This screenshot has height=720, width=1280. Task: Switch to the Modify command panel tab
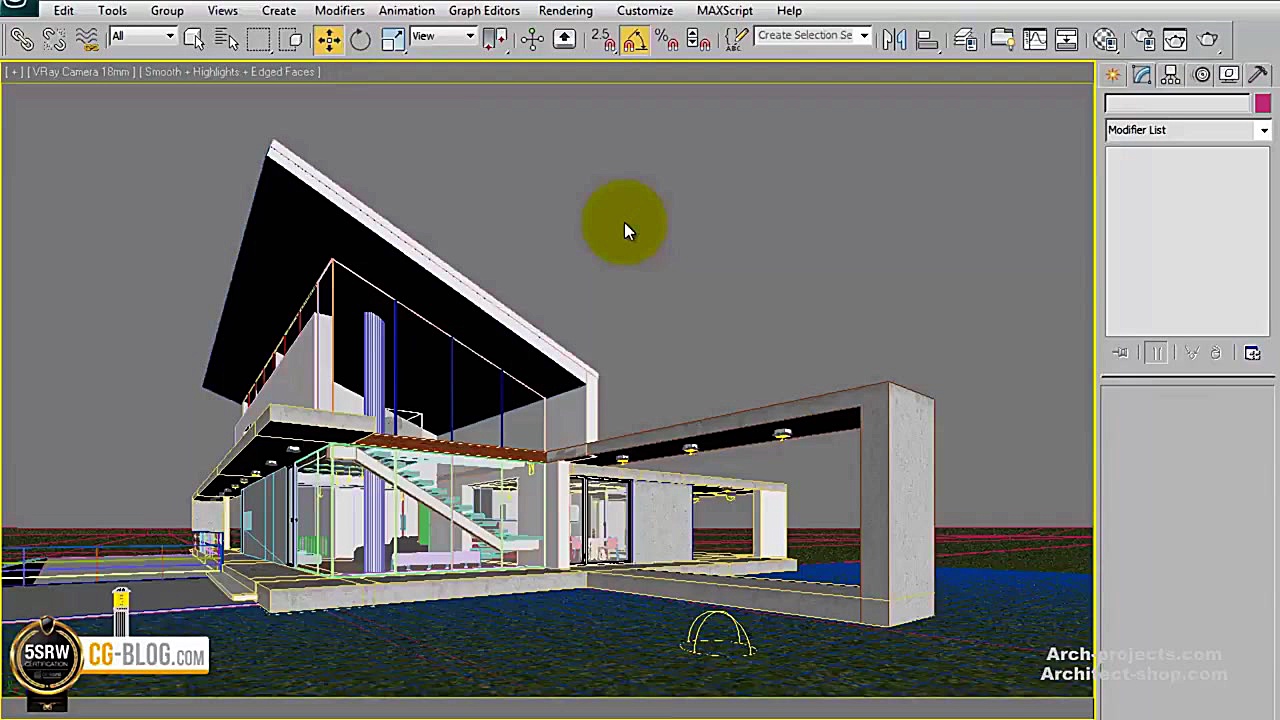coord(1142,76)
